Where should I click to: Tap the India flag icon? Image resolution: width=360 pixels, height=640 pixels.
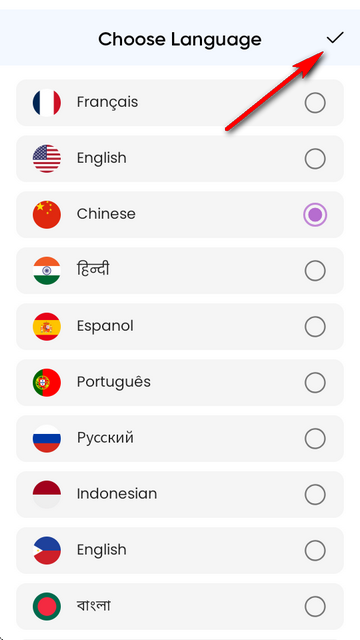(47, 270)
